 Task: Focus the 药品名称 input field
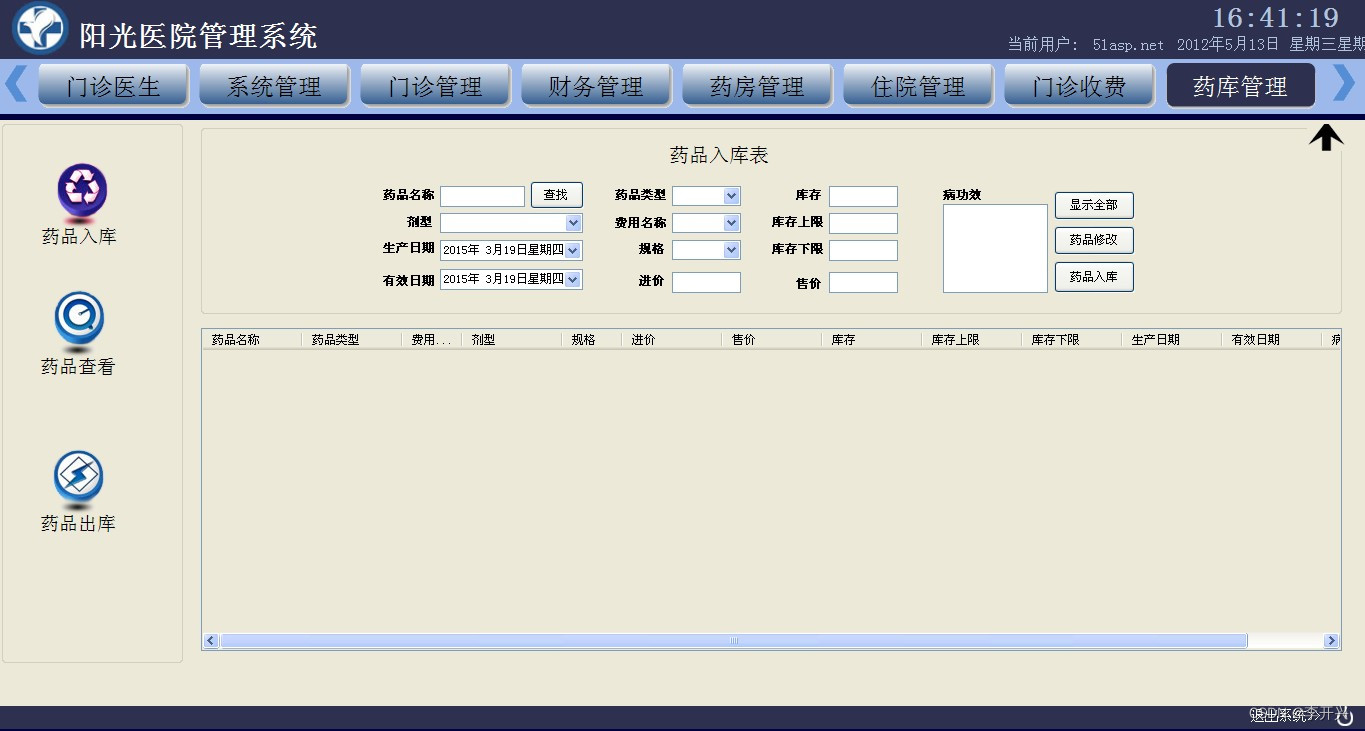click(482, 196)
